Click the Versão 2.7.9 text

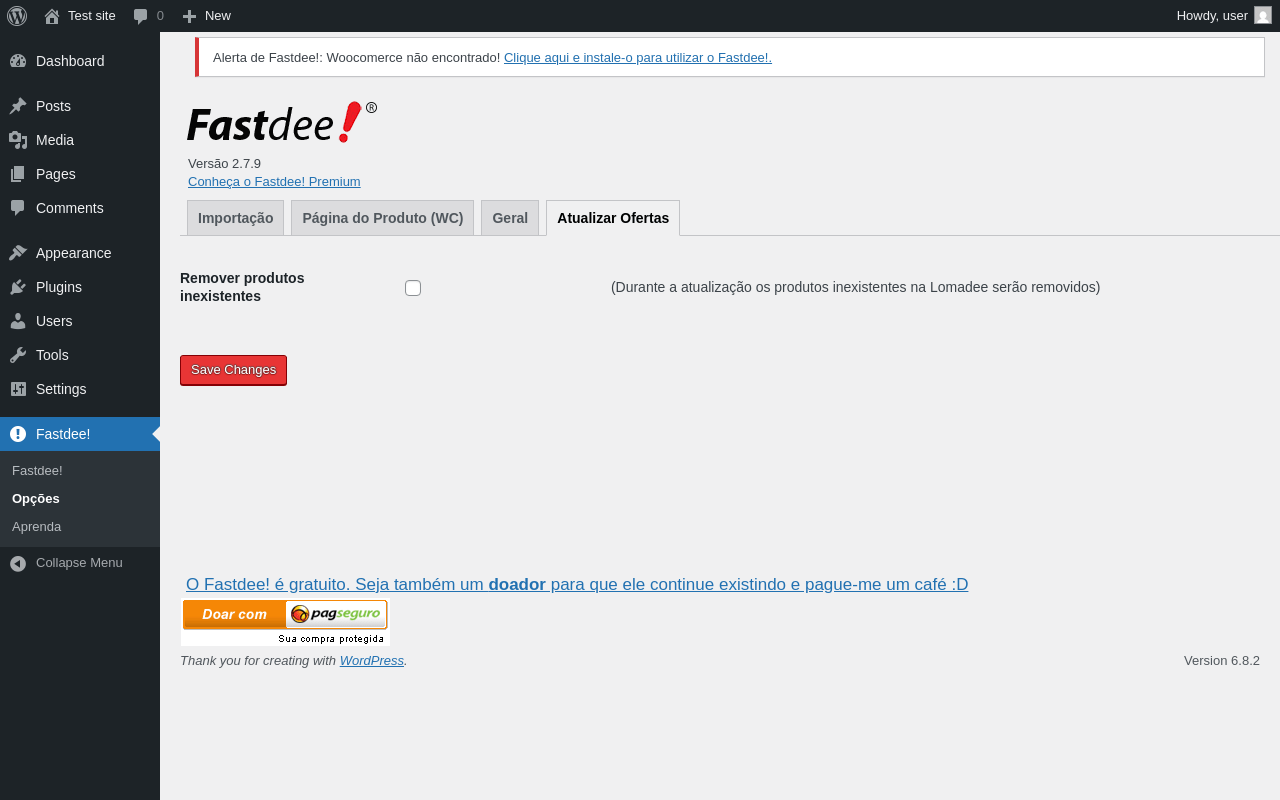pyautogui.click(x=224, y=163)
